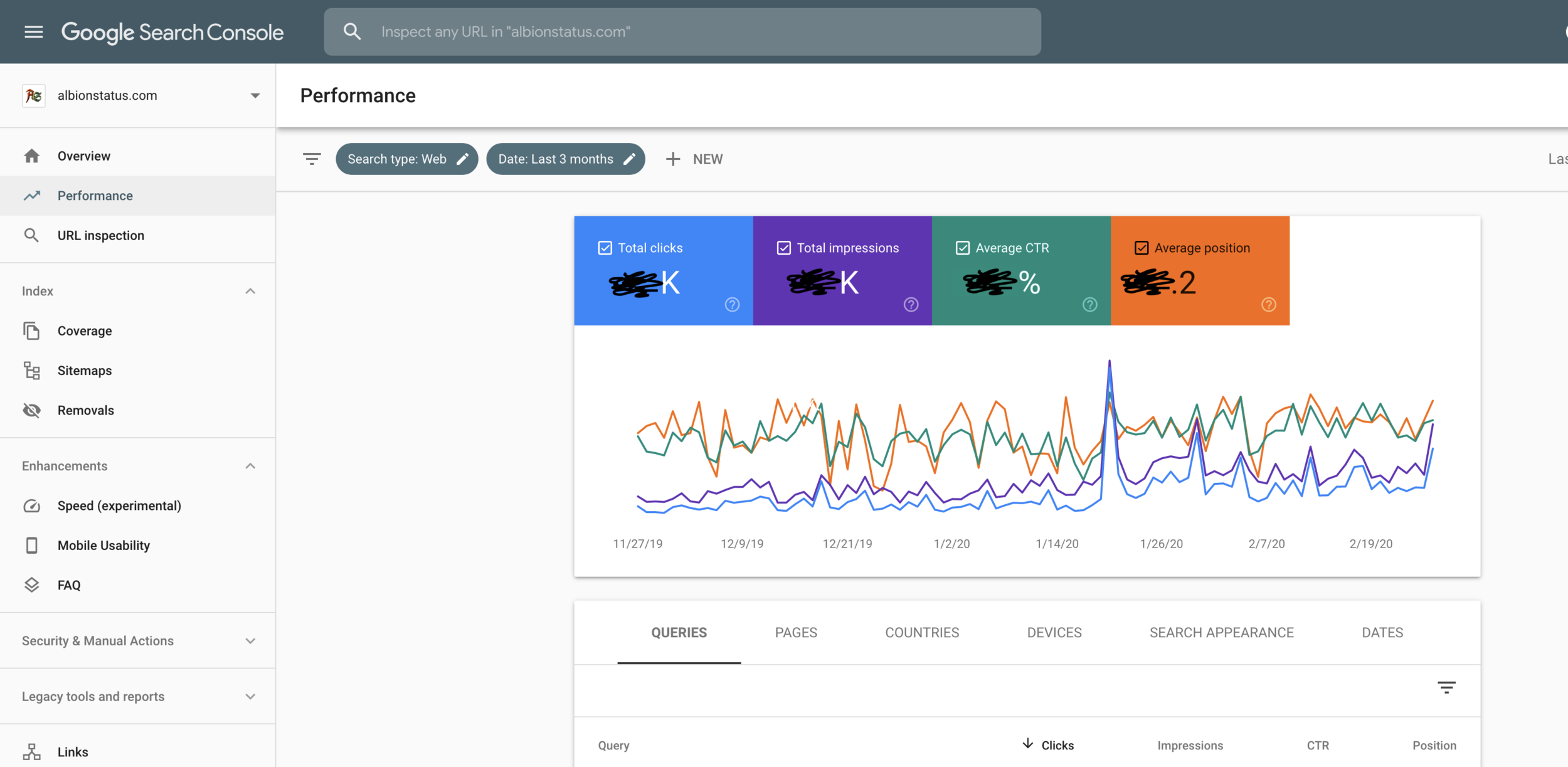
Task: Click the pencil icon on Date chip
Action: pyautogui.click(x=629, y=159)
